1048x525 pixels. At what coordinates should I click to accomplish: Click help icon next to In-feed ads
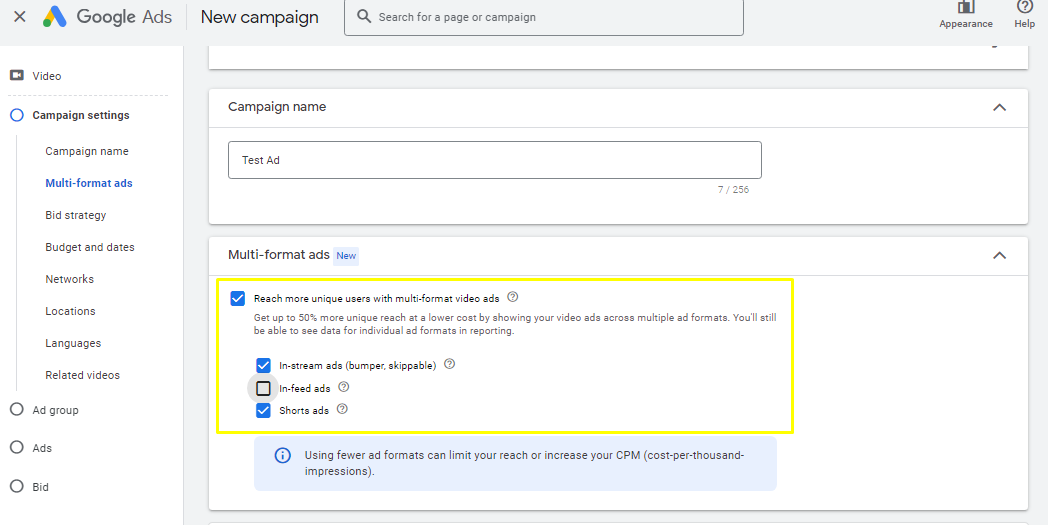(344, 387)
